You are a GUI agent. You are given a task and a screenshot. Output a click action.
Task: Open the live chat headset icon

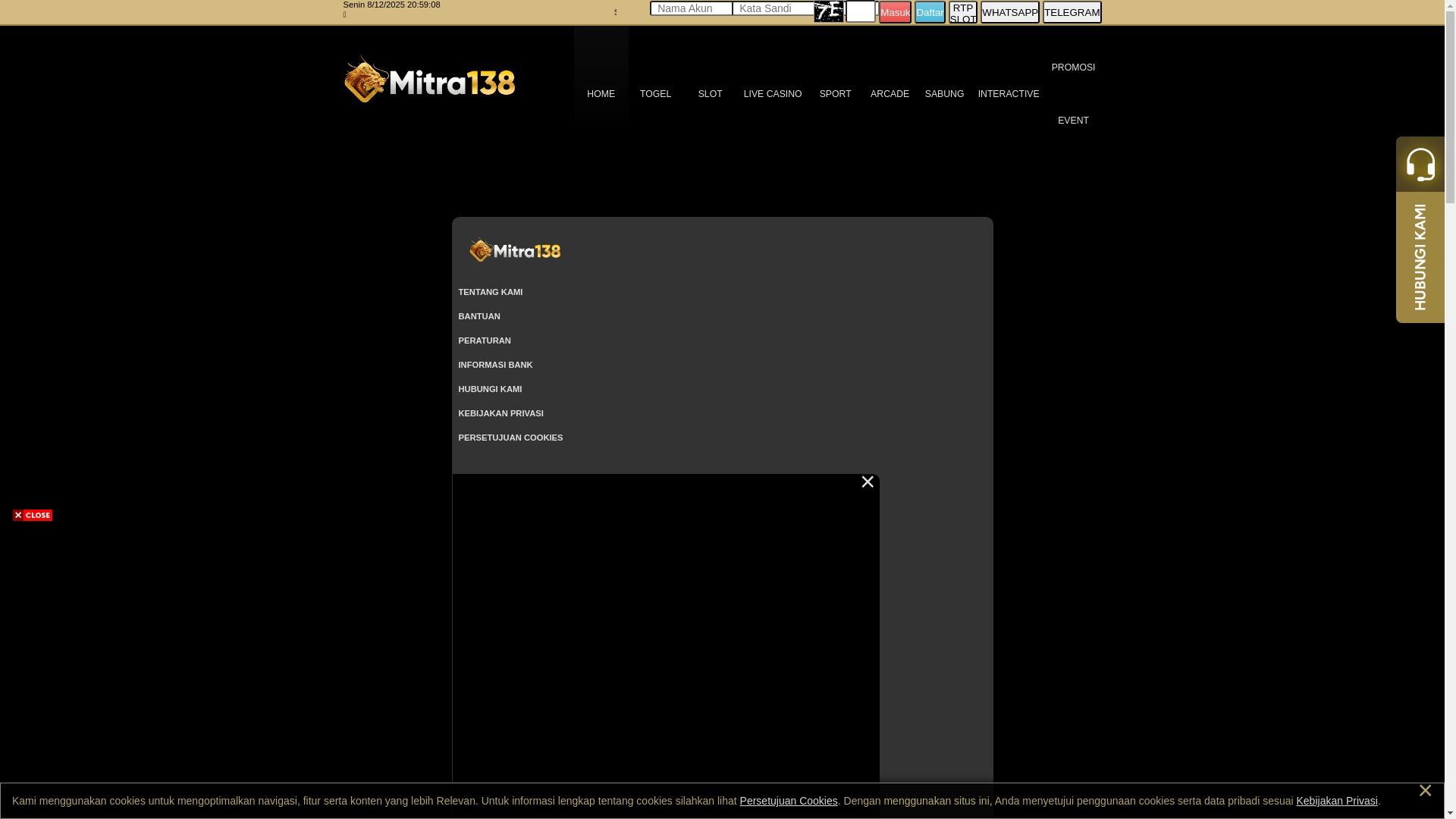(x=1420, y=164)
